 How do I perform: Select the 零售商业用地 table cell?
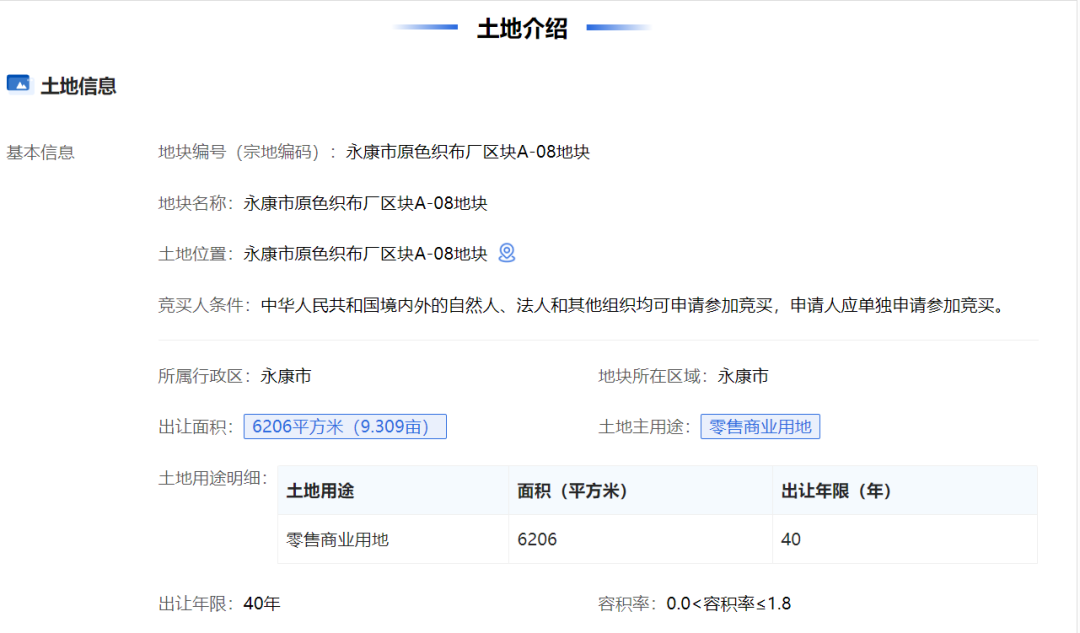[x=338, y=540]
